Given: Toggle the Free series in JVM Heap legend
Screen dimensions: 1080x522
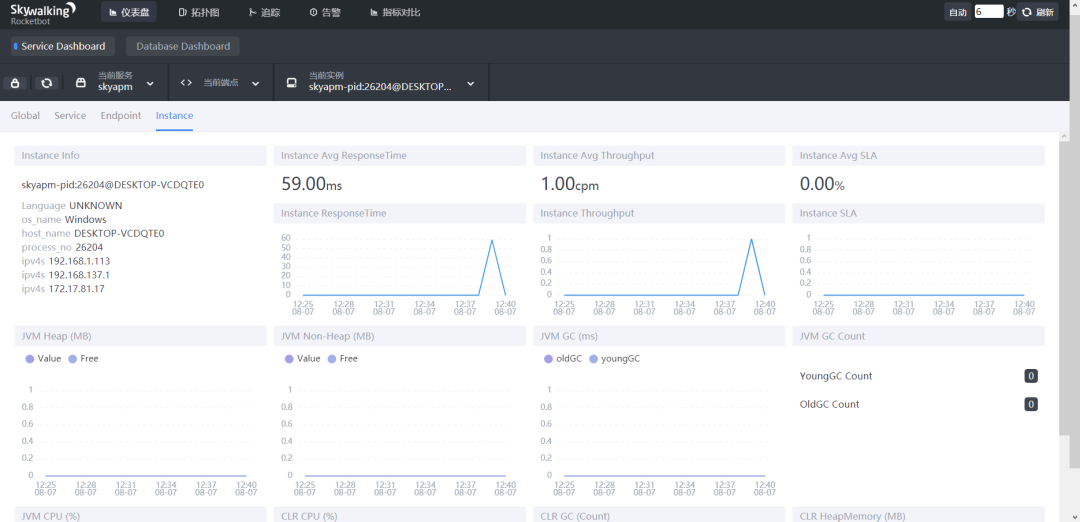Looking at the screenshot, I should [83, 358].
